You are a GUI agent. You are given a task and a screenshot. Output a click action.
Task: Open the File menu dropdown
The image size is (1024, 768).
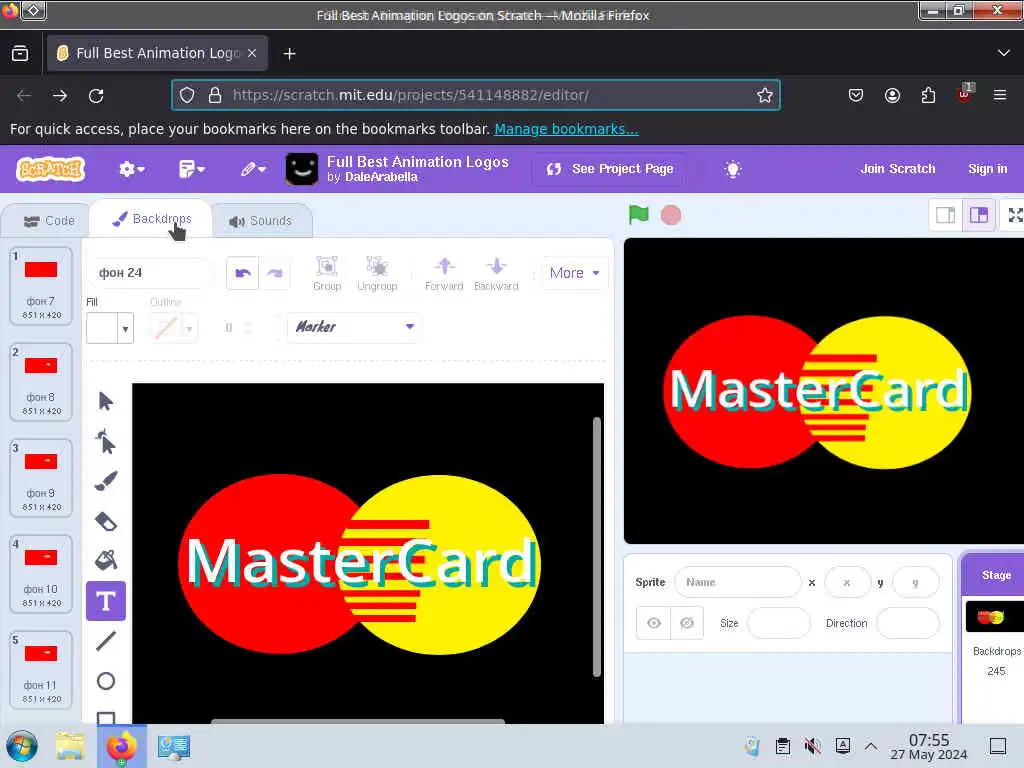click(191, 169)
